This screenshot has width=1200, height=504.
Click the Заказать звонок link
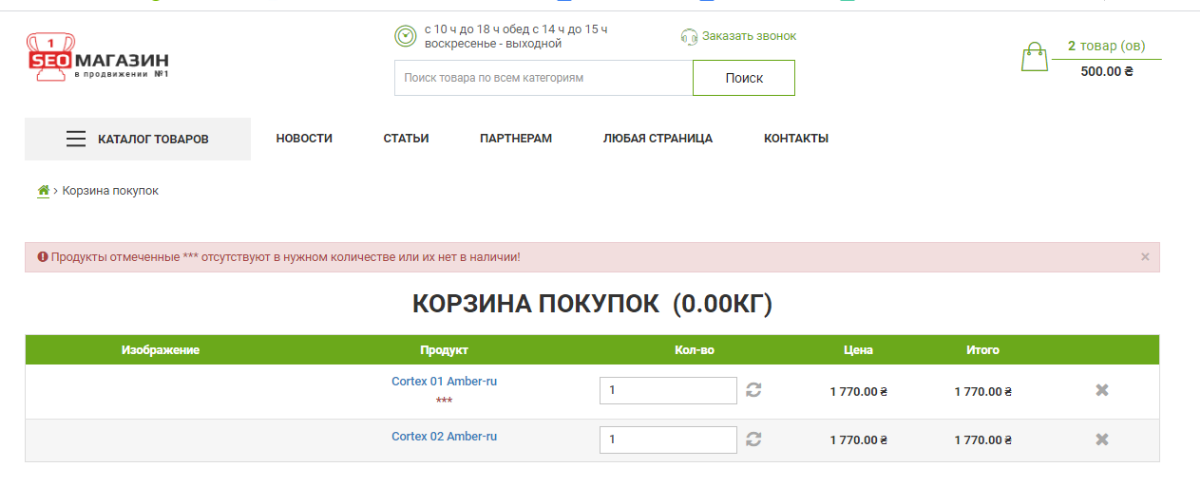point(749,36)
